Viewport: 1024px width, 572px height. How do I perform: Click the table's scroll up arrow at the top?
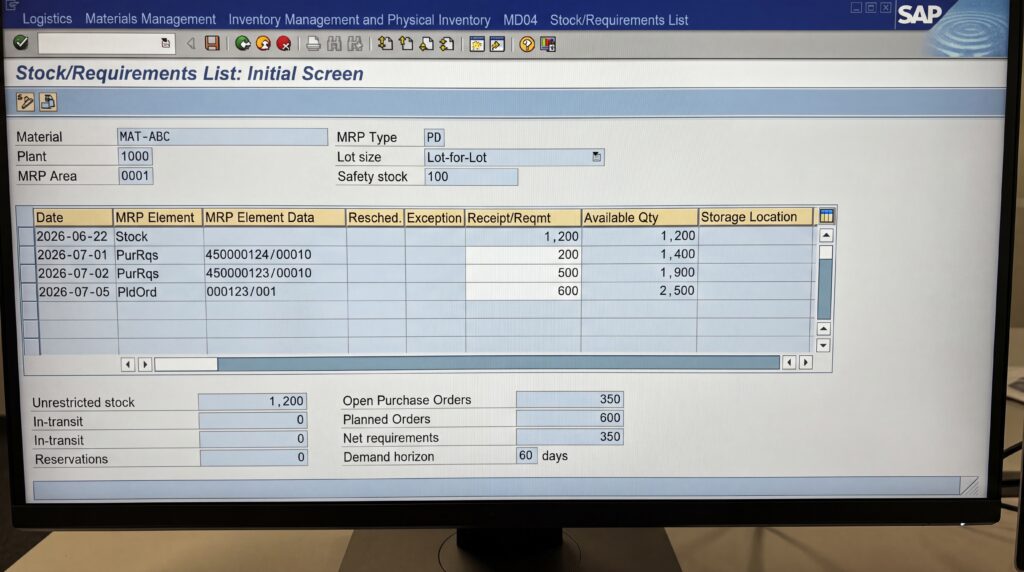[826, 235]
